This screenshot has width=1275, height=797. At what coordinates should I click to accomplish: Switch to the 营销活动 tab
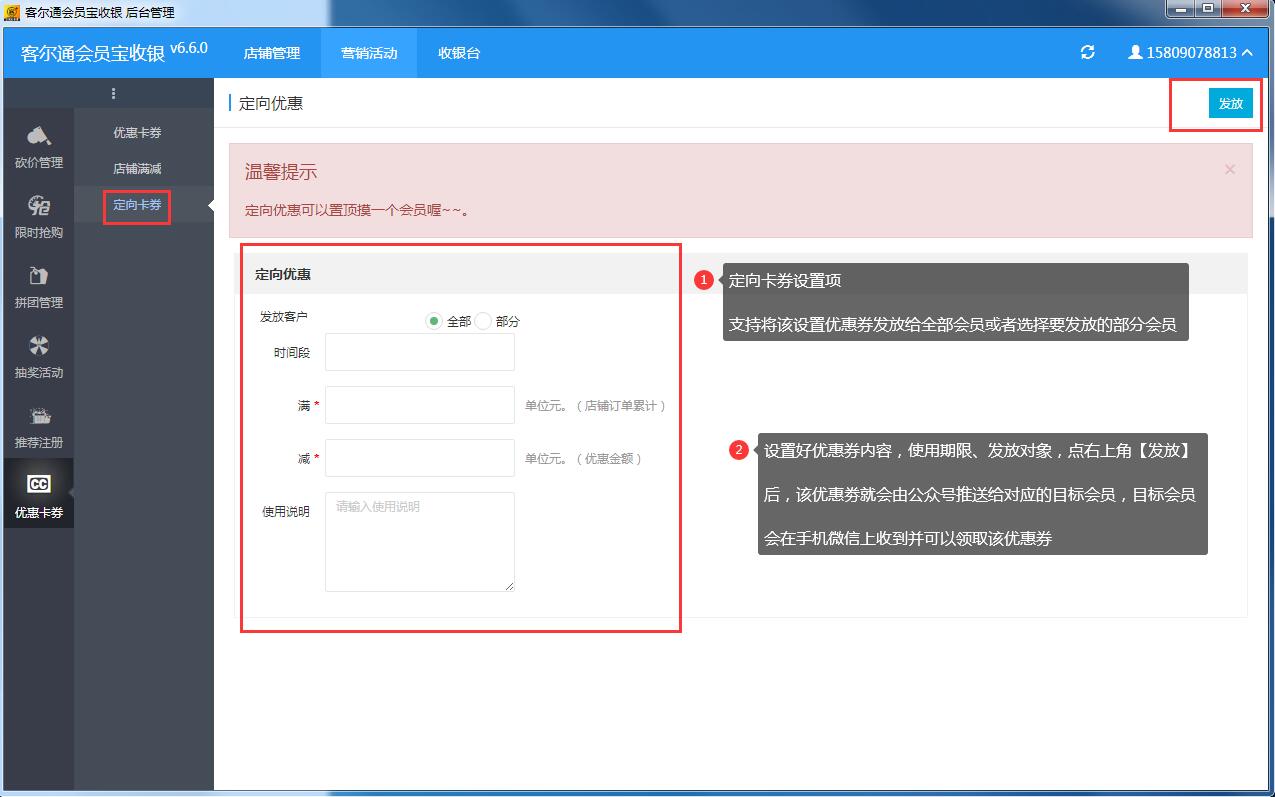point(369,53)
